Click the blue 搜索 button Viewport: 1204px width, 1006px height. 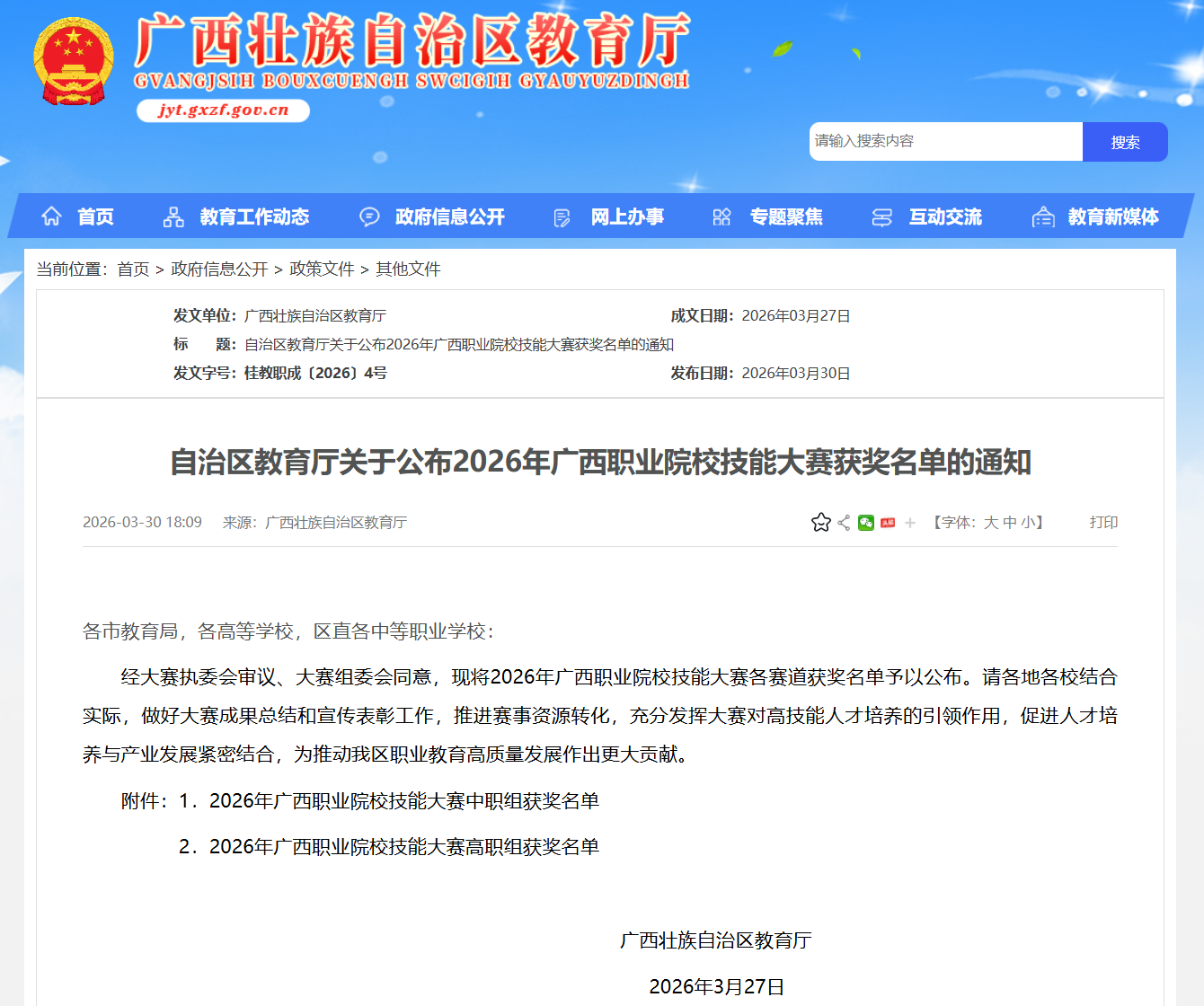tap(1125, 142)
